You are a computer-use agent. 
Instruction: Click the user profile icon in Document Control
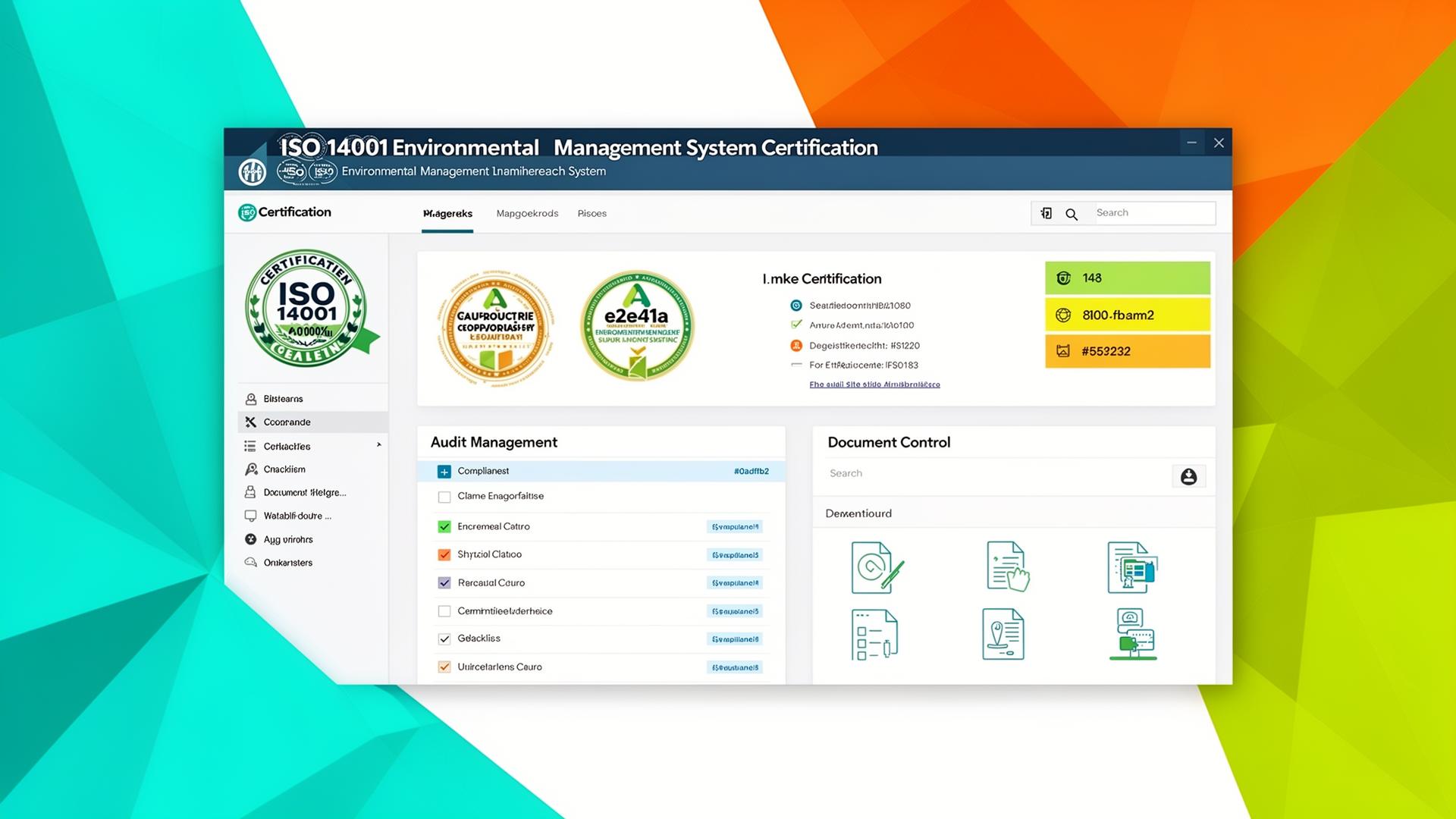pyautogui.click(x=1188, y=476)
